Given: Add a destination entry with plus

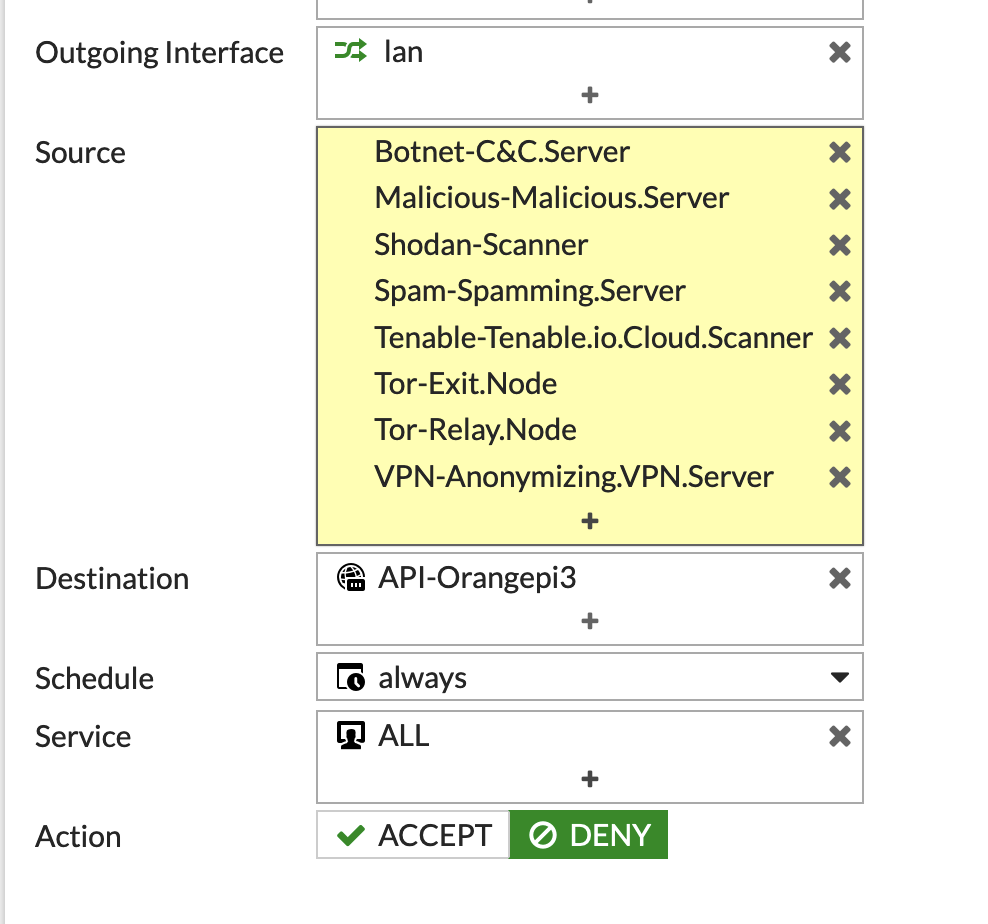Looking at the screenshot, I should pos(590,621).
